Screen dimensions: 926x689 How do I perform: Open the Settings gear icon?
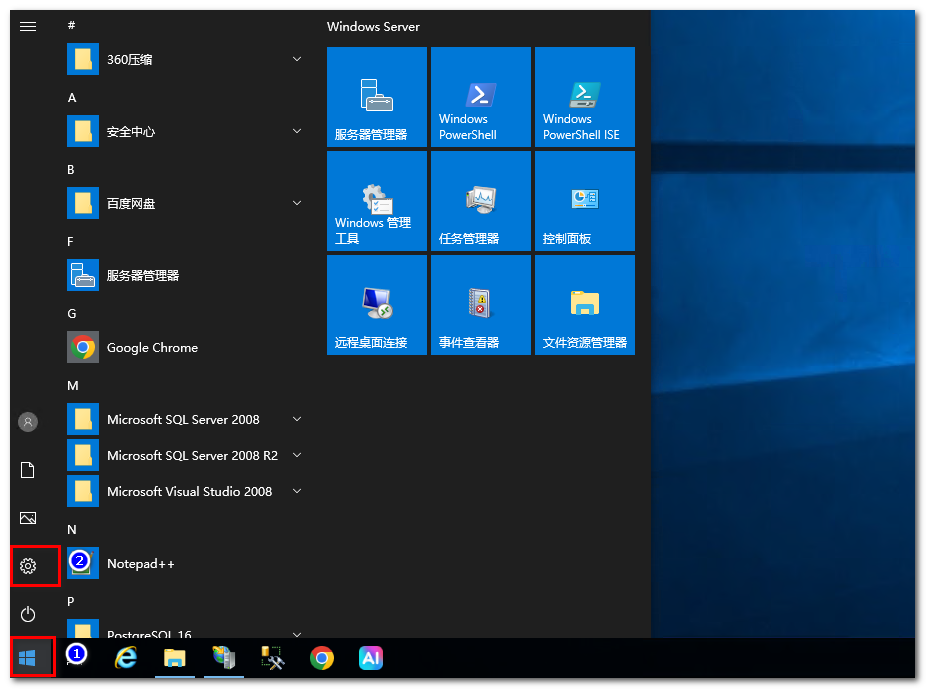[28, 566]
